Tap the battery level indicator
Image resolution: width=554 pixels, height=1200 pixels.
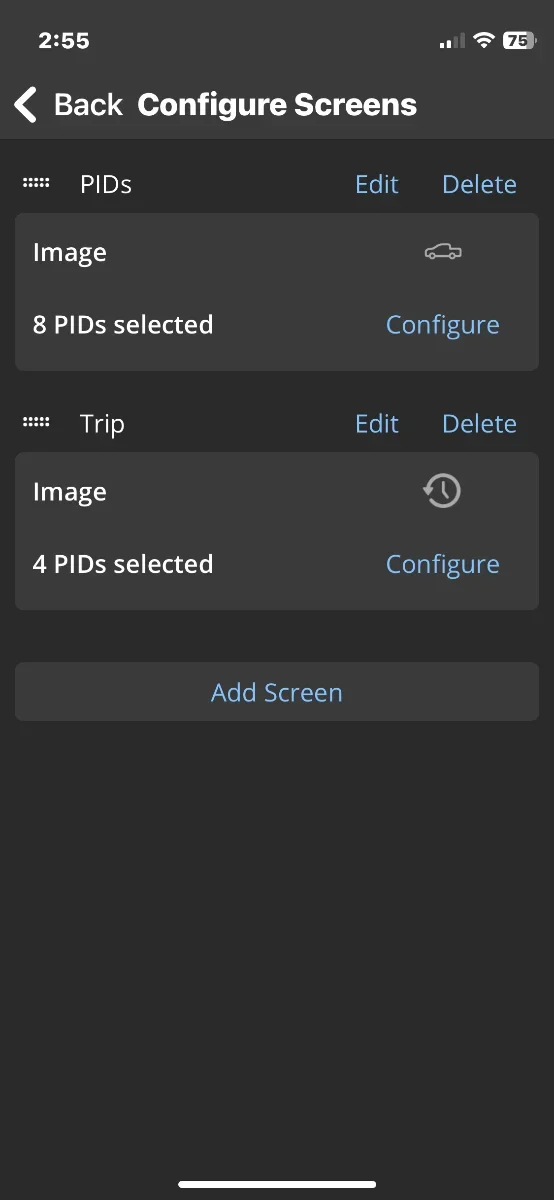519,41
